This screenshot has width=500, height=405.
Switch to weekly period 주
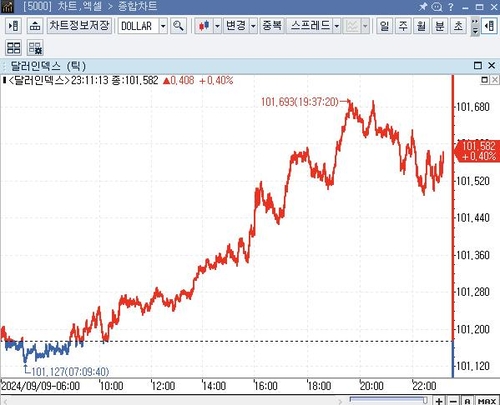coord(403,26)
